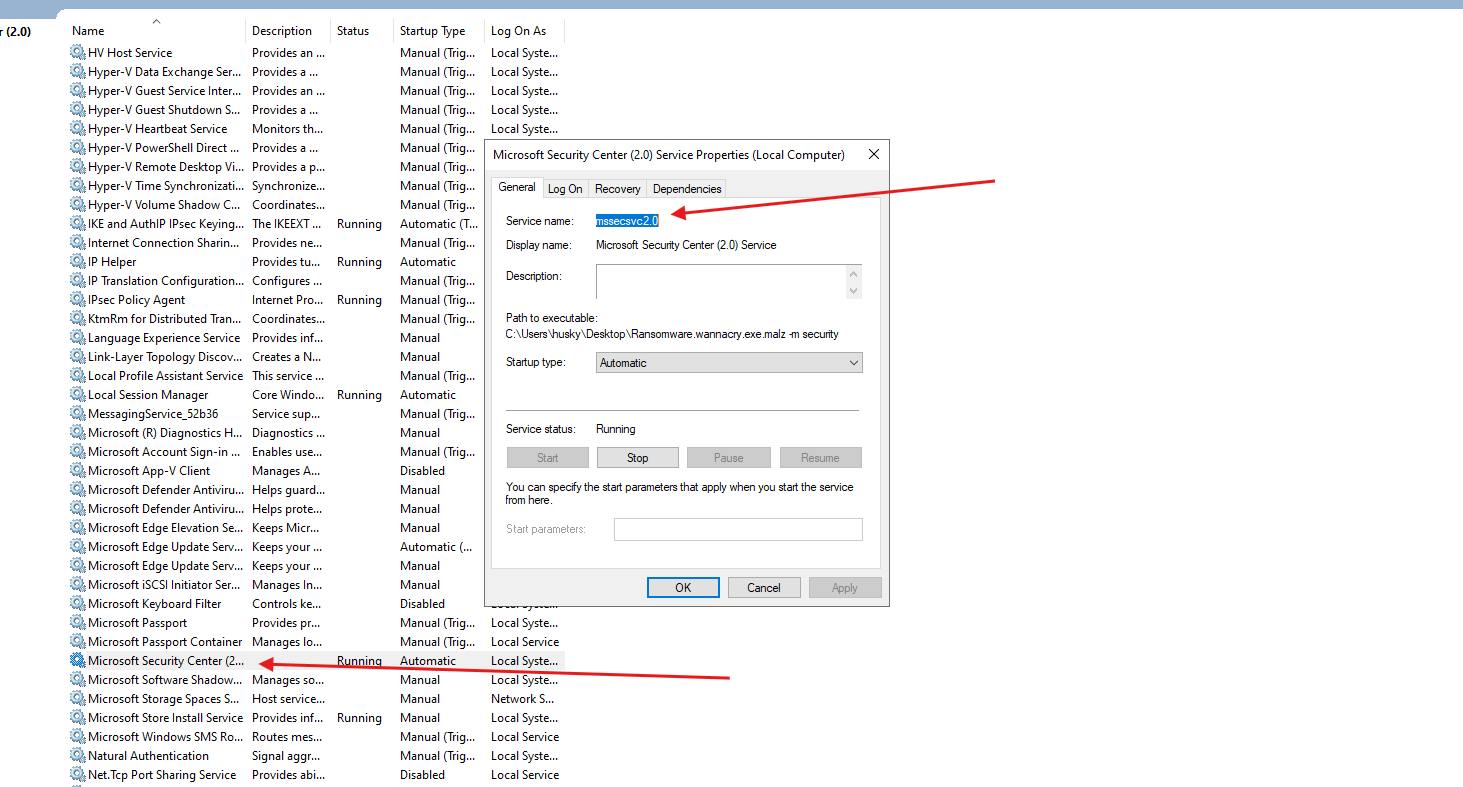Click the executable path text

[672, 334]
